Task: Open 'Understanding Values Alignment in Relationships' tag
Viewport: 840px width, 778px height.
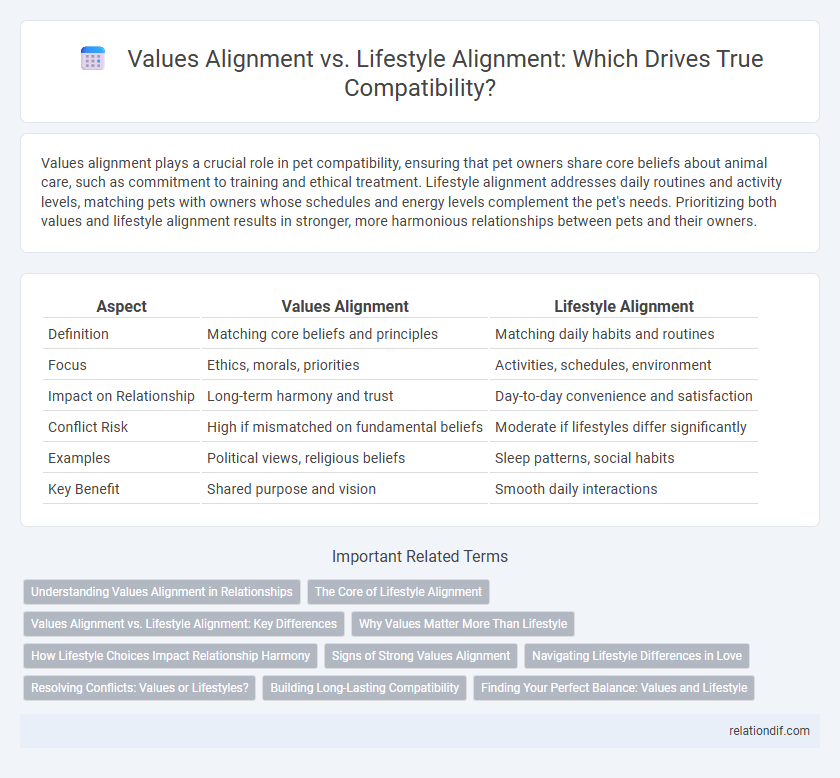Action: point(162,592)
